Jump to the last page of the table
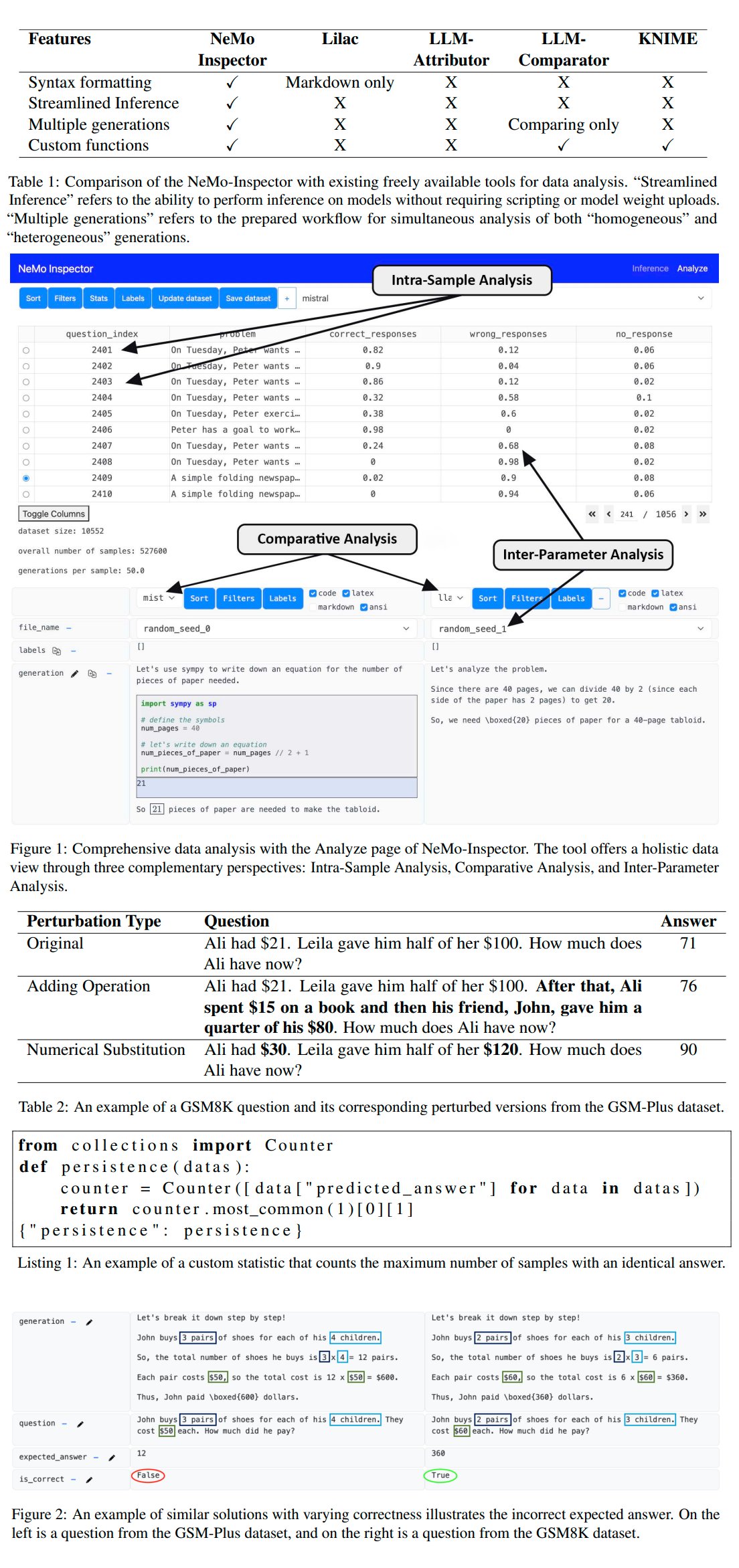 click(x=703, y=514)
